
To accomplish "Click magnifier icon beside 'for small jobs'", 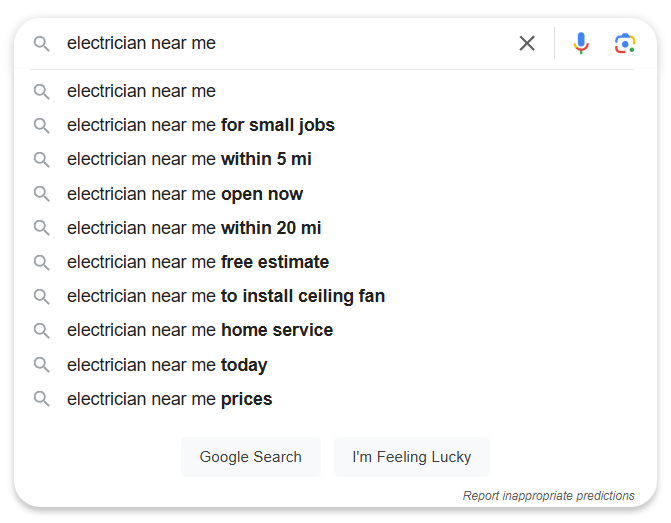I will point(41,126).
